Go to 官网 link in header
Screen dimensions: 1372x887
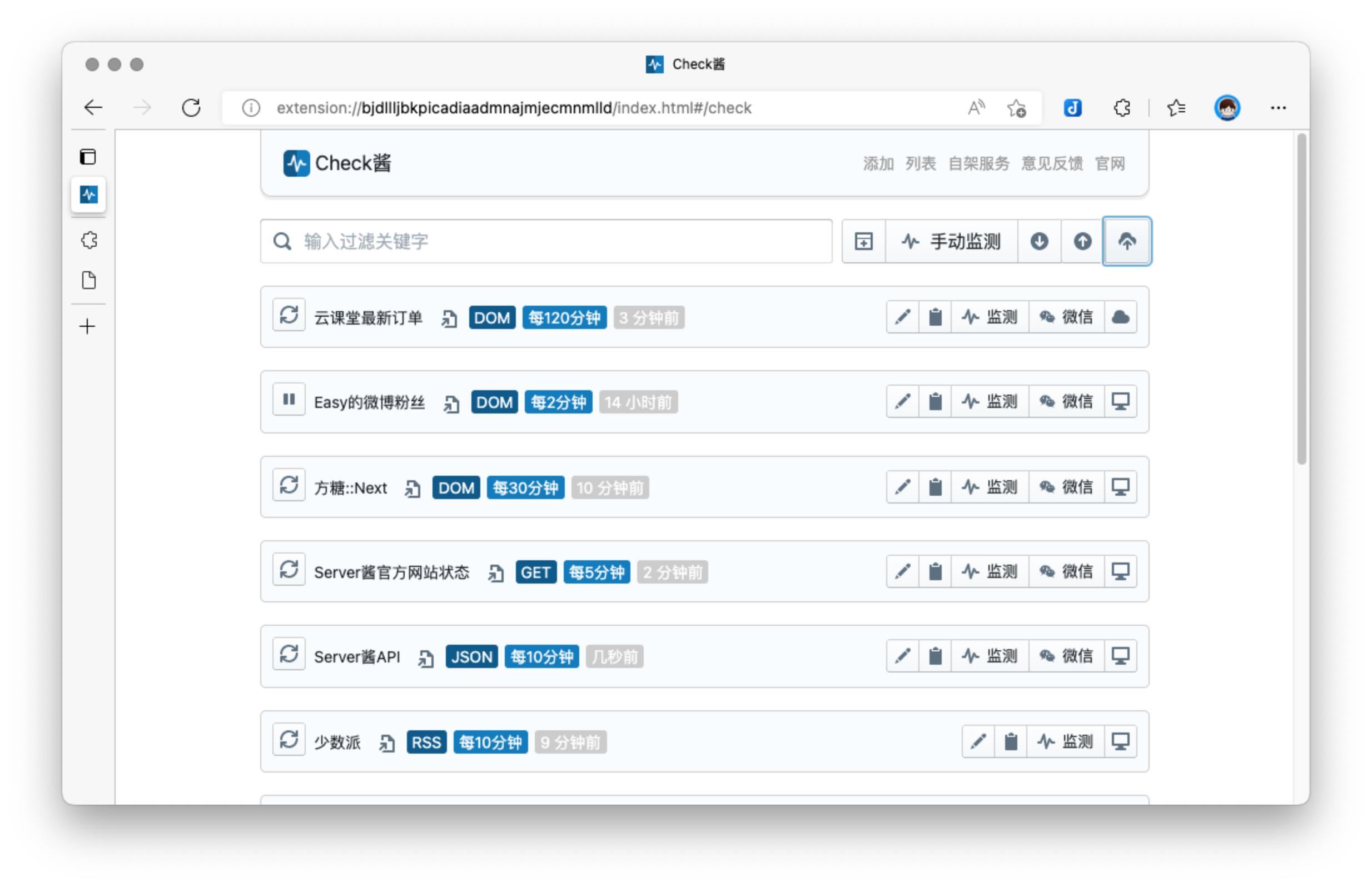click(x=1110, y=163)
